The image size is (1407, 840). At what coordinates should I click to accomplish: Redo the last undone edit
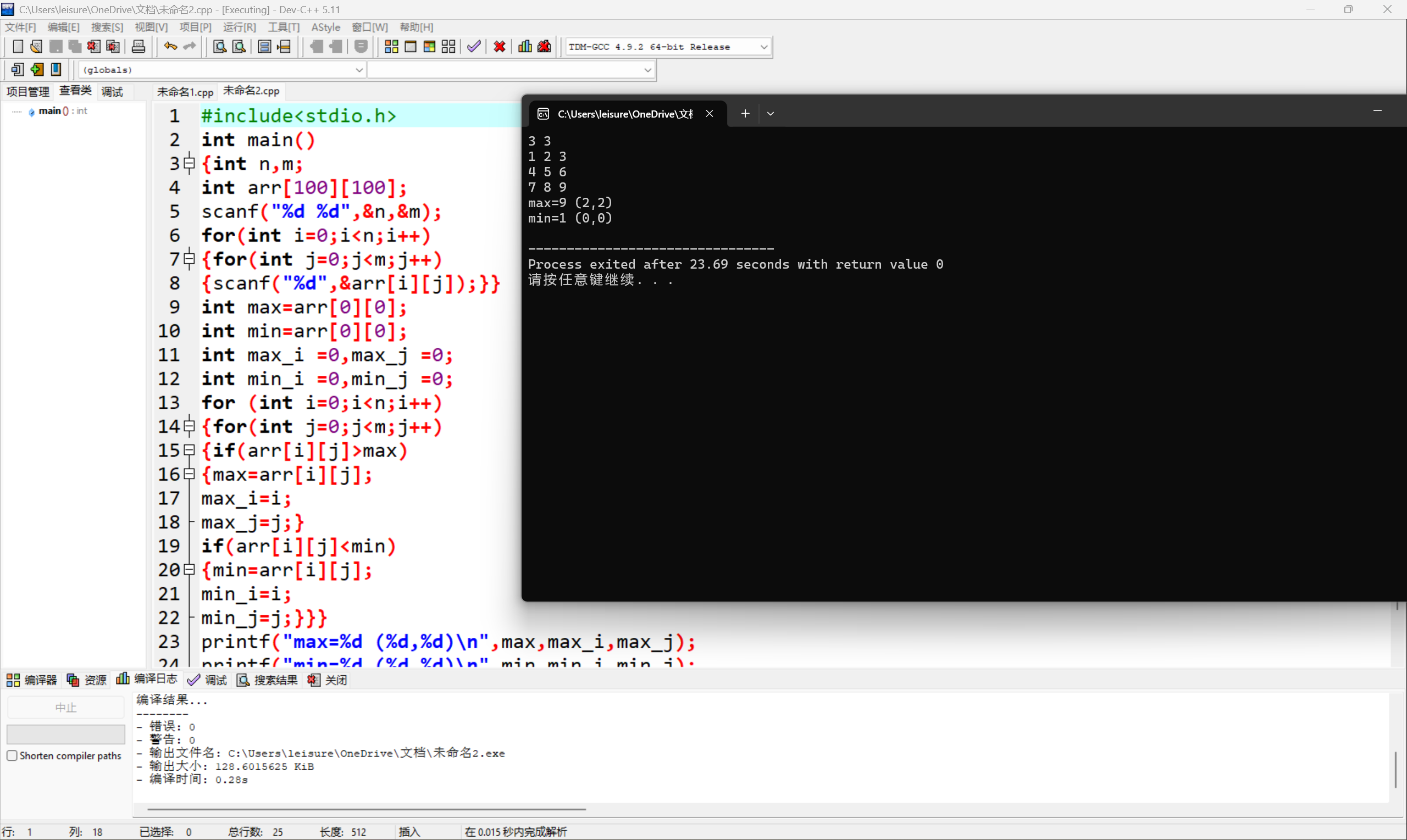pos(190,46)
